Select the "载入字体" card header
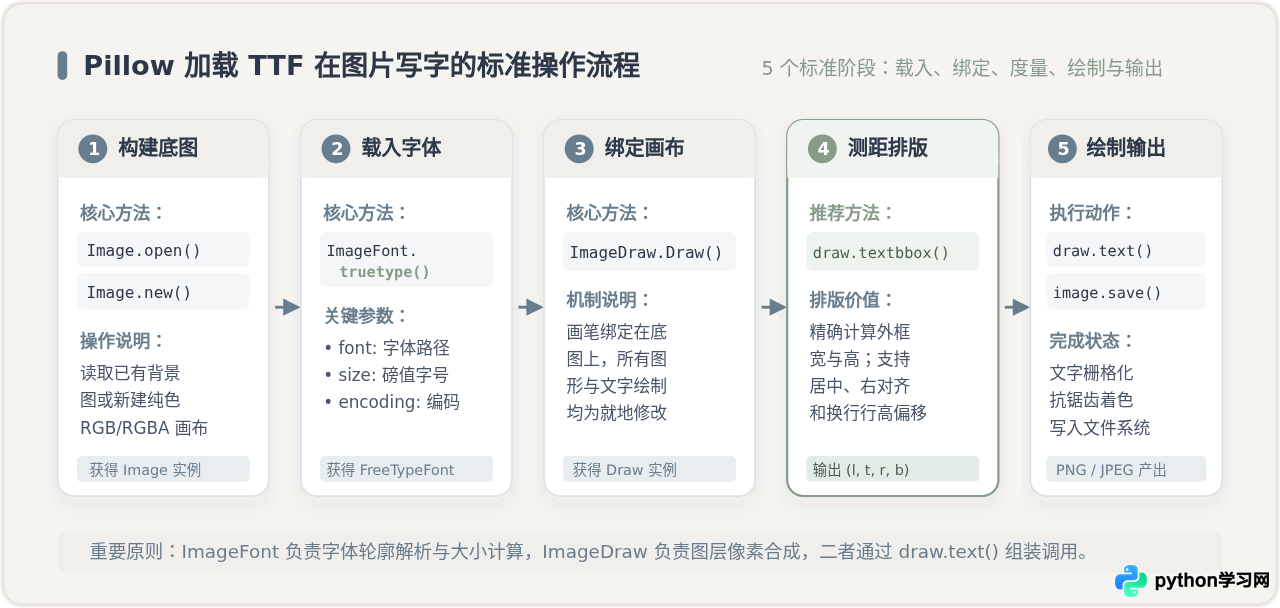The height and width of the screenshot is (608, 1280). pyautogui.click(x=406, y=148)
